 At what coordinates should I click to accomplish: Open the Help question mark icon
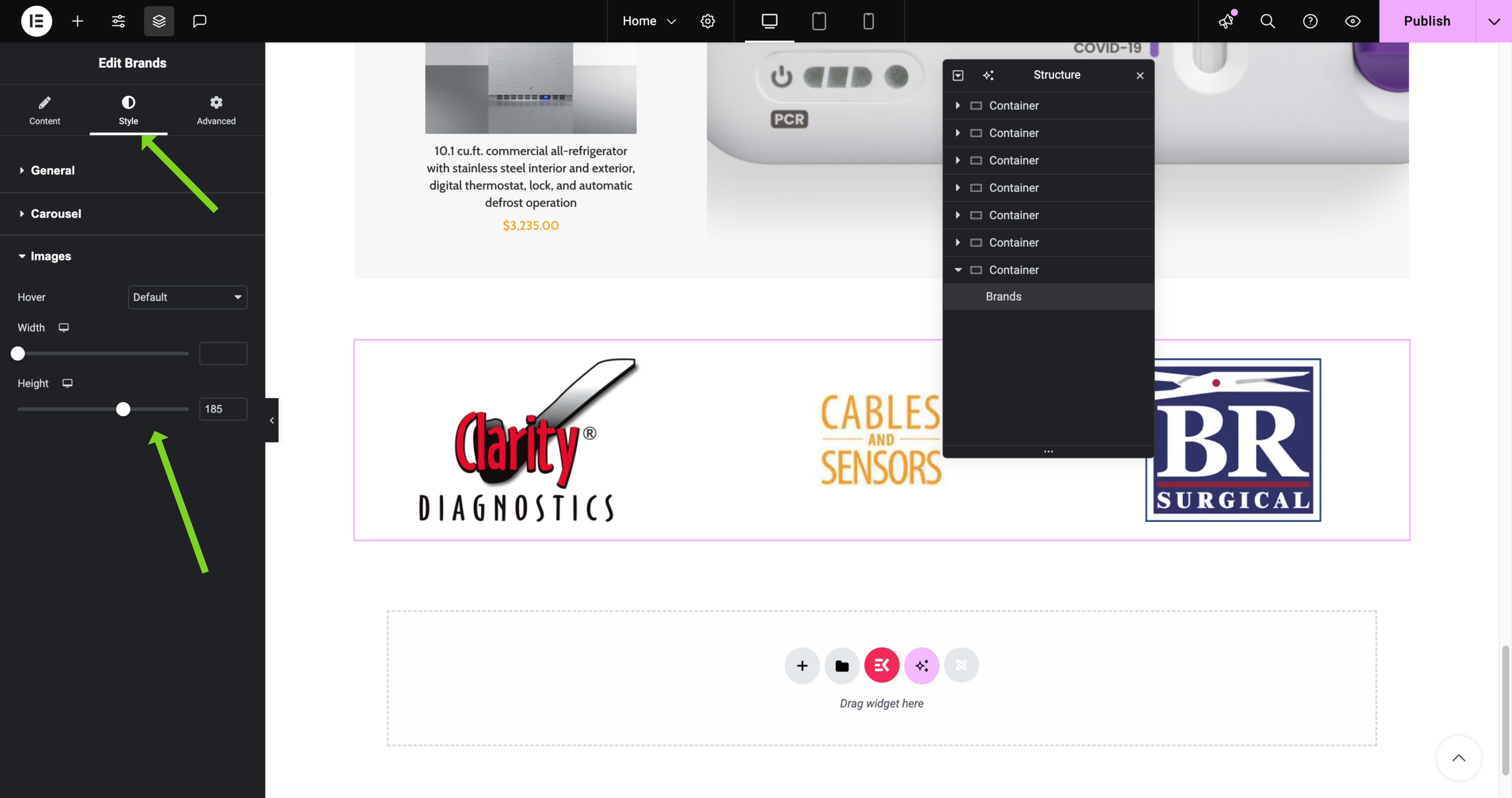pyautogui.click(x=1310, y=21)
